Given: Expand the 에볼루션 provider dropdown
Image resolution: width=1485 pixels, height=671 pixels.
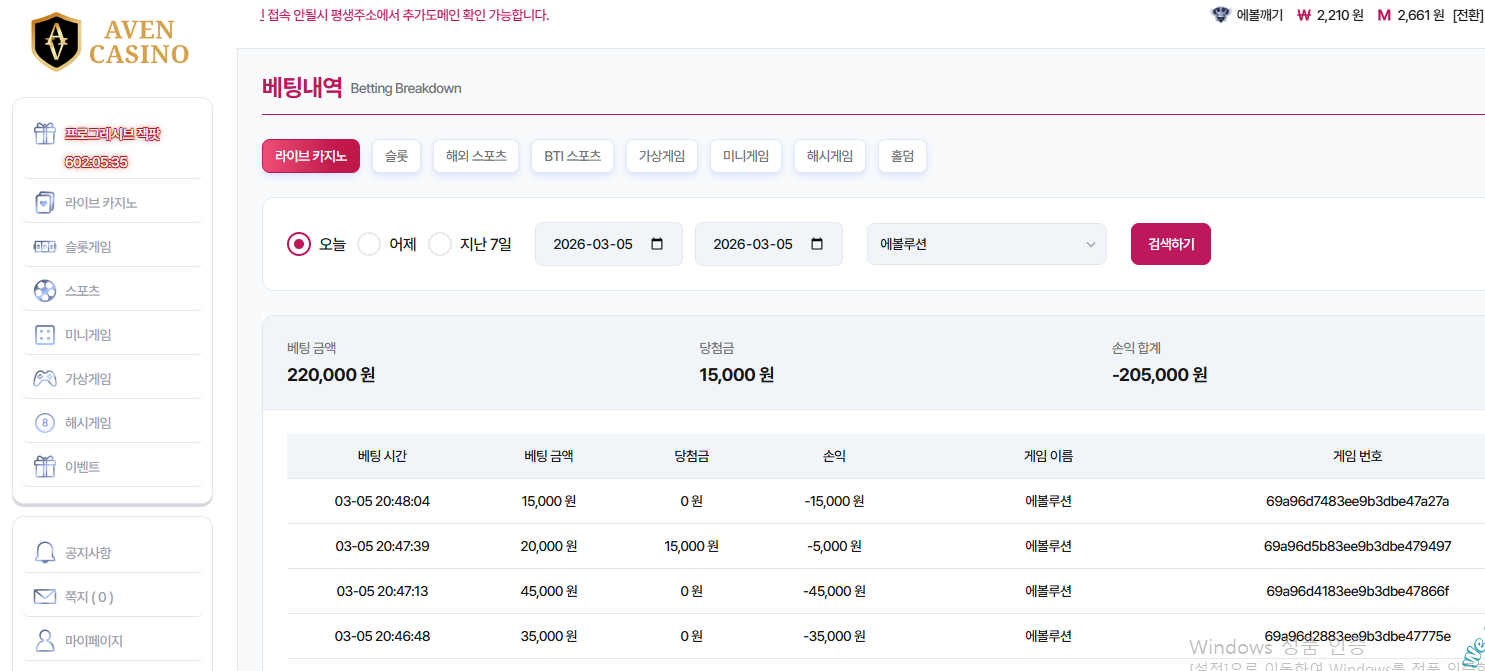Looking at the screenshot, I should (986, 244).
